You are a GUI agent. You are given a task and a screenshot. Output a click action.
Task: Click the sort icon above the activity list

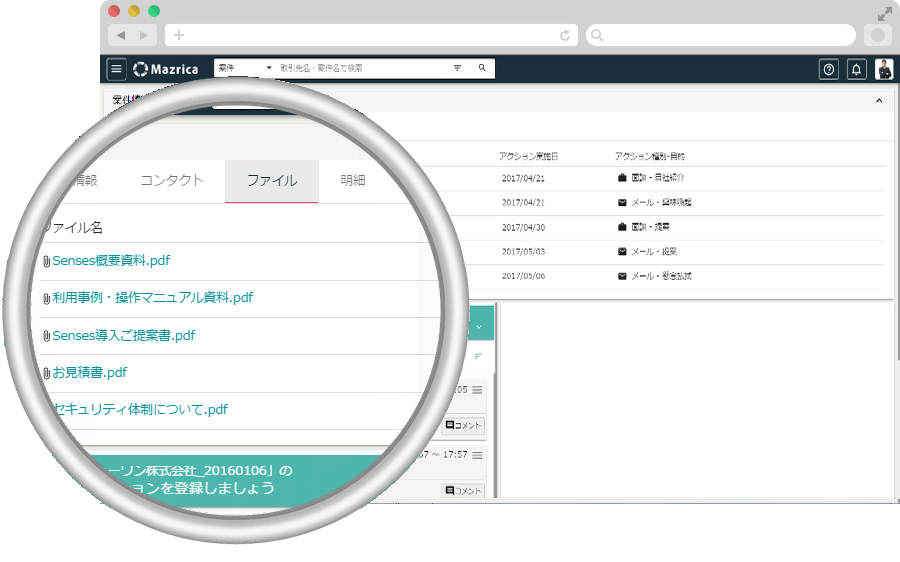[x=478, y=356]
